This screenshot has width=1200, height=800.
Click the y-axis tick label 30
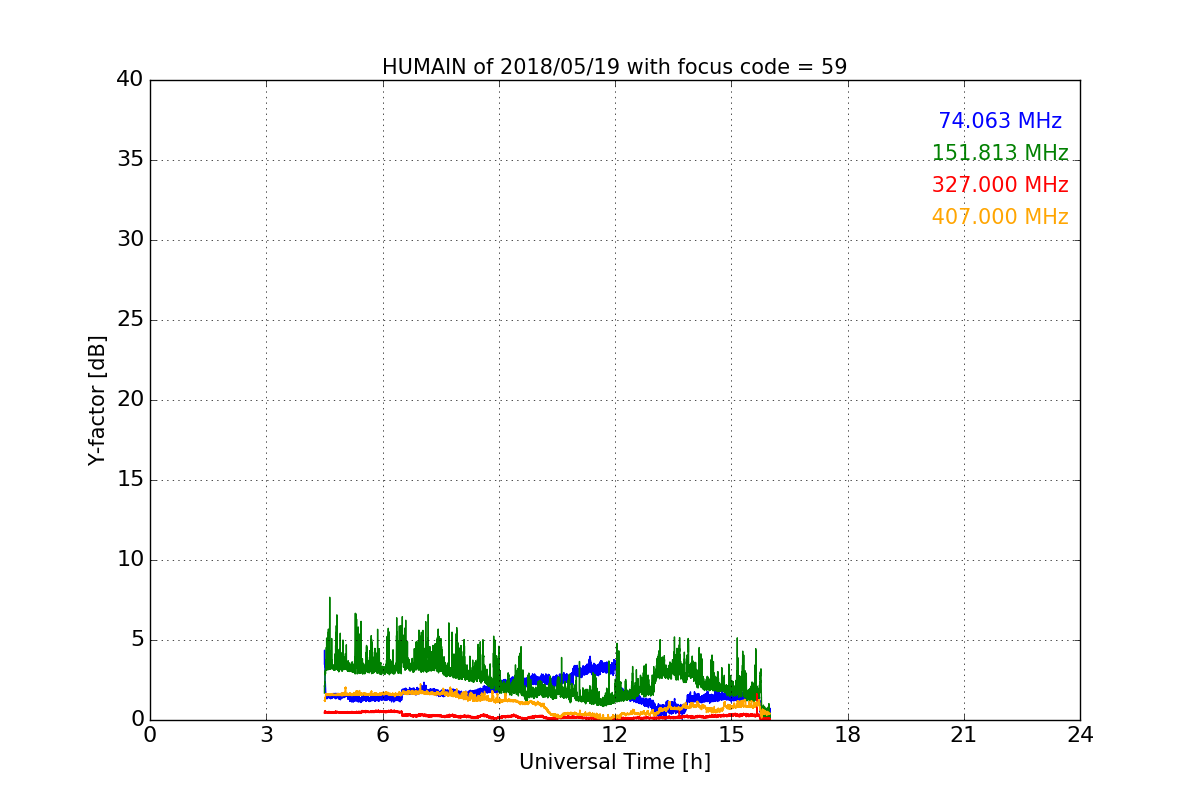130,240
